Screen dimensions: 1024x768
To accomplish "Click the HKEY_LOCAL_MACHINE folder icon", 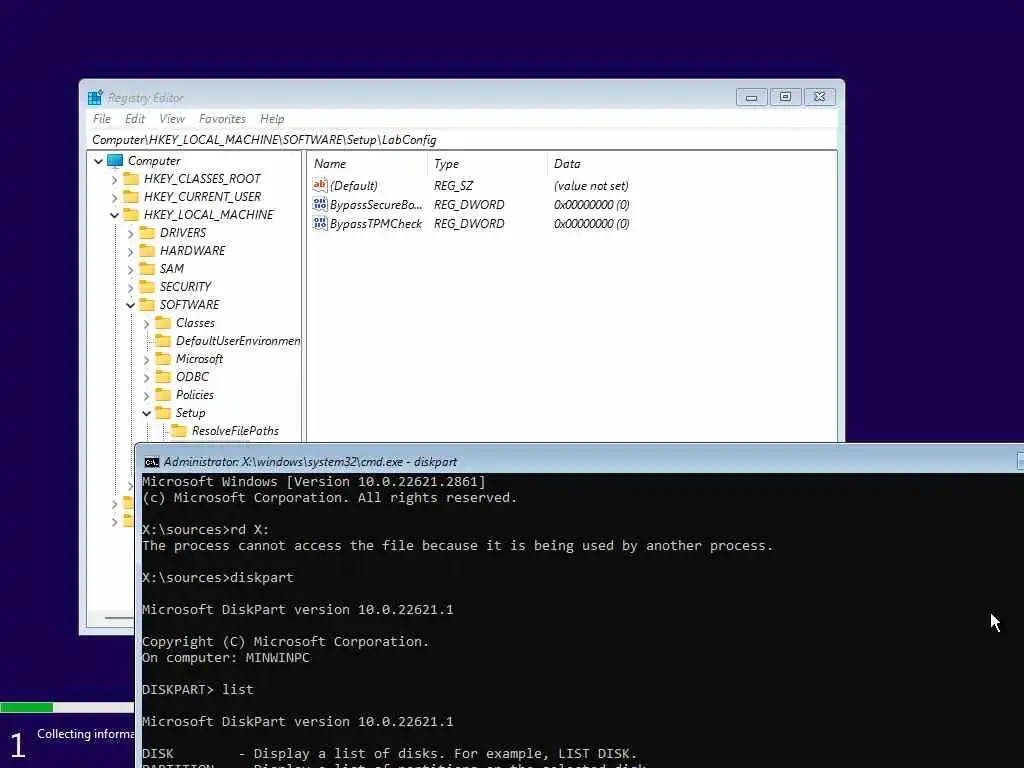I will (x=131, y=215).
